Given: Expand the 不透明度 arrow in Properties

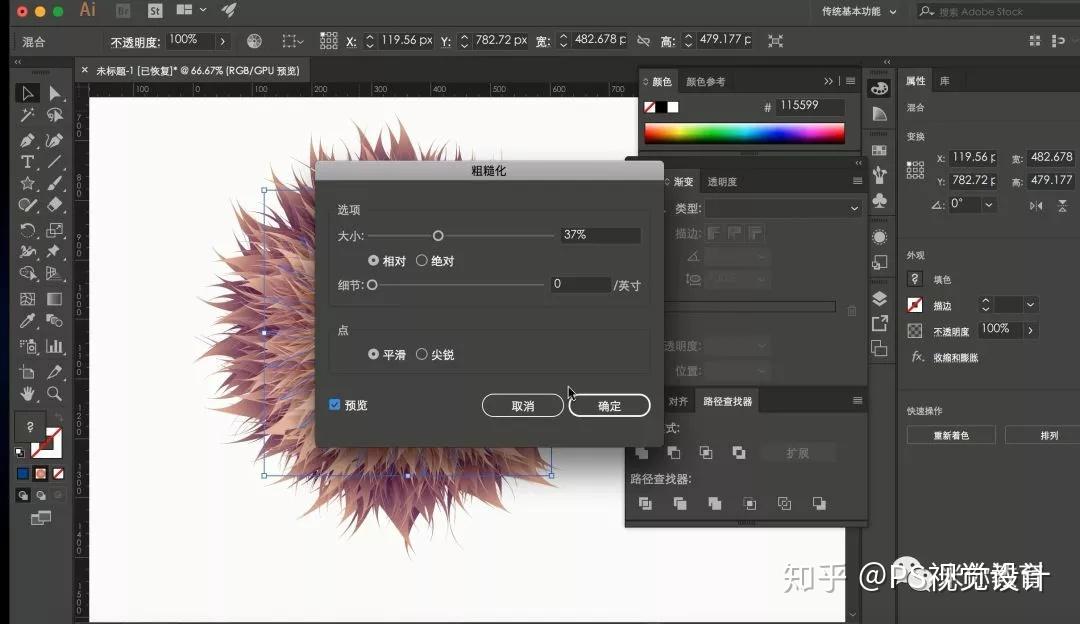Looking at the screenshot, I should [1030, 330].
